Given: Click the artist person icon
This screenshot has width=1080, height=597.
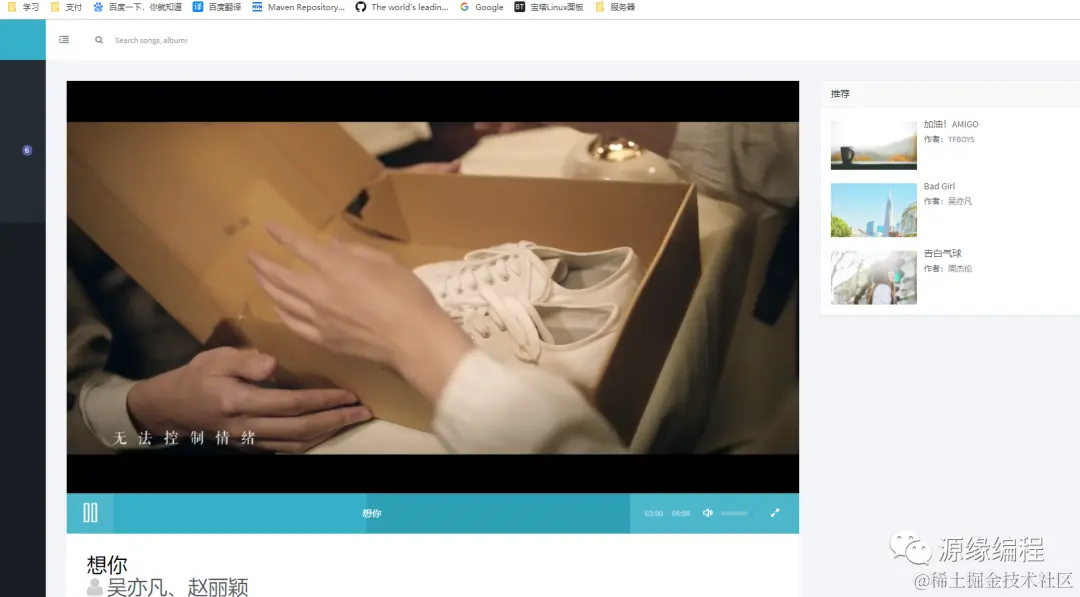Looking at the screenshot, I should [94, 587].
